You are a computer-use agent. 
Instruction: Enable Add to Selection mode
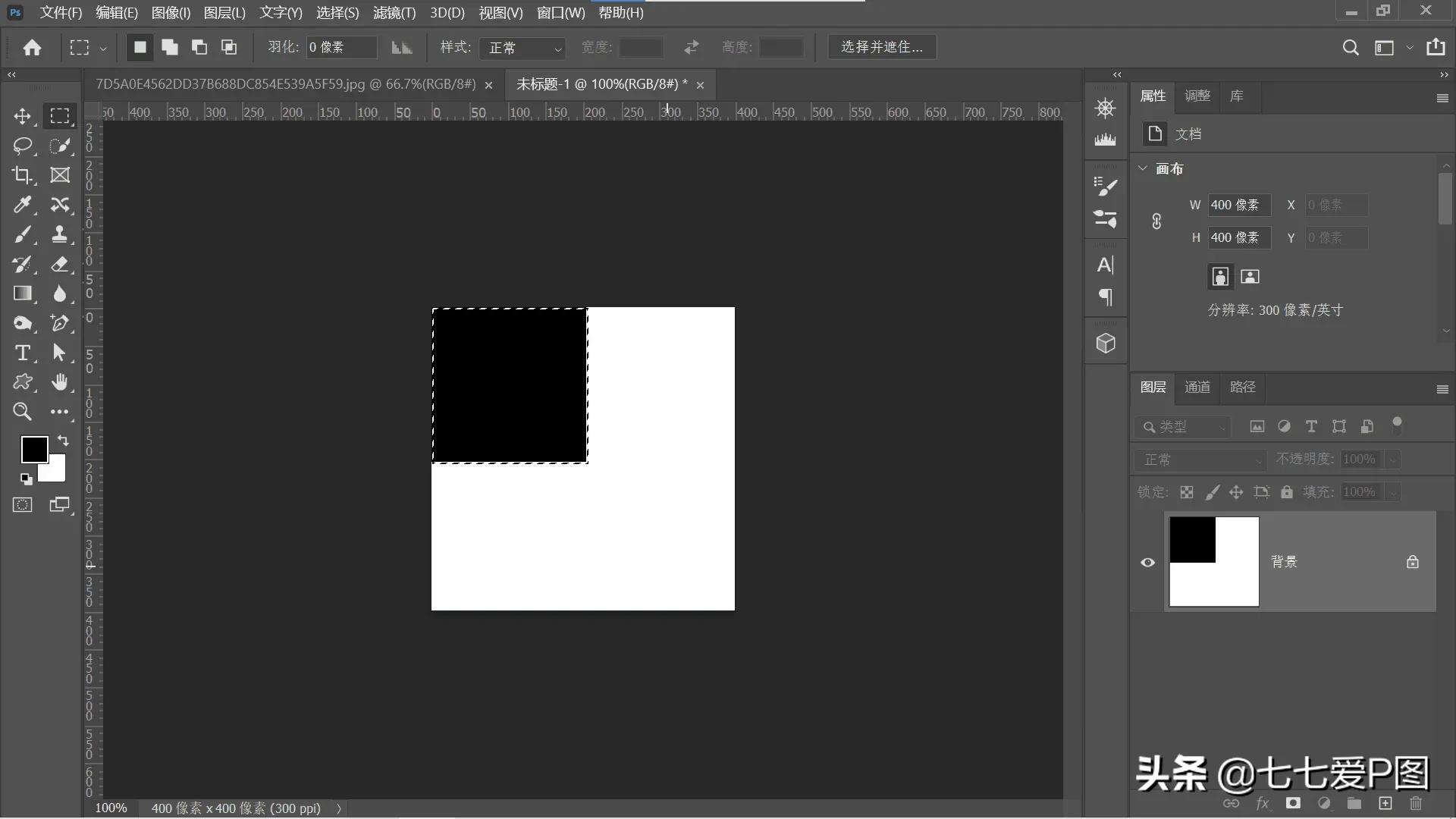170,47
